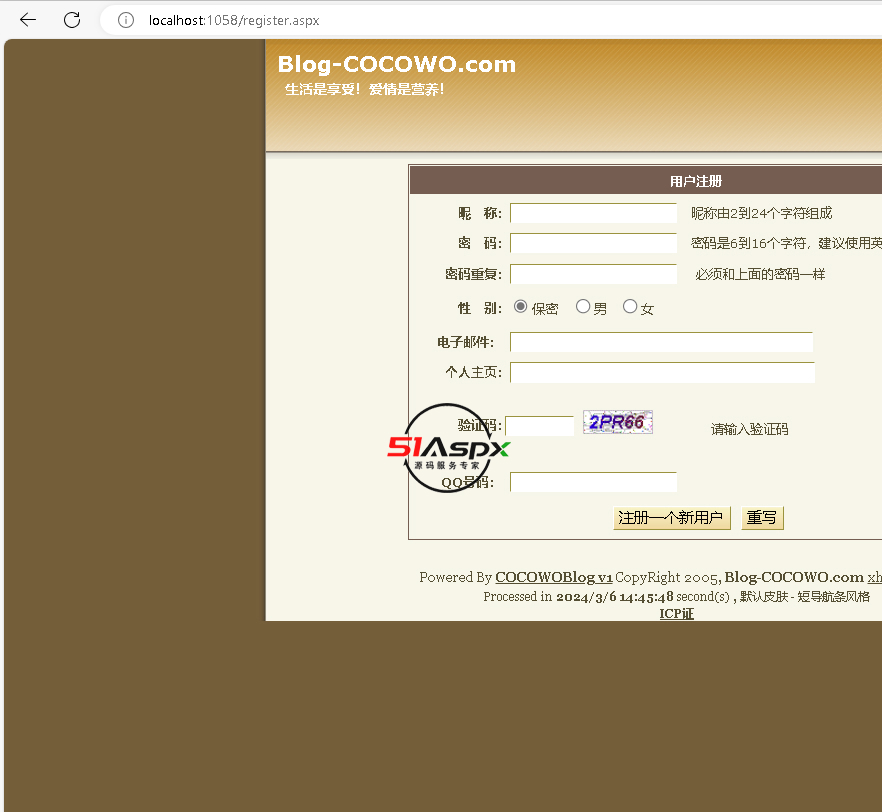882x812 pixels.
Task: Click into the 昵称 nickname field
Action: click(593, 213)
